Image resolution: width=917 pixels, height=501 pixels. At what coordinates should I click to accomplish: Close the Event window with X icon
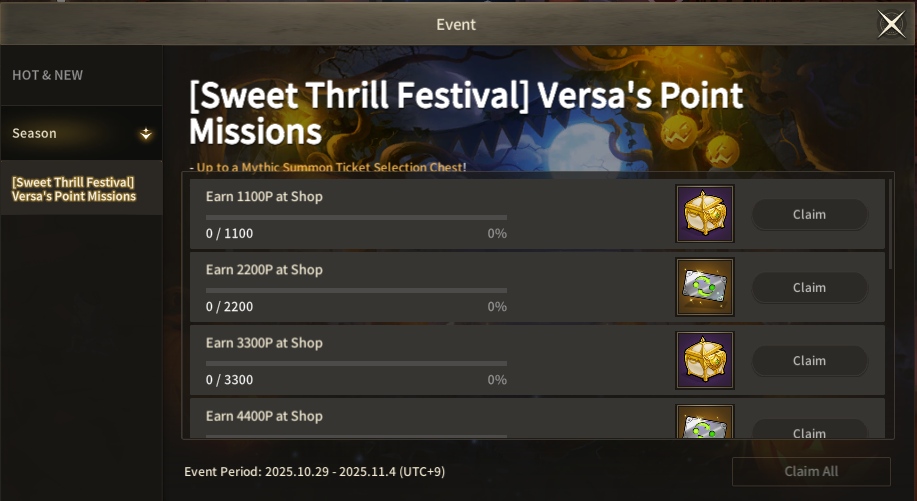890,24
